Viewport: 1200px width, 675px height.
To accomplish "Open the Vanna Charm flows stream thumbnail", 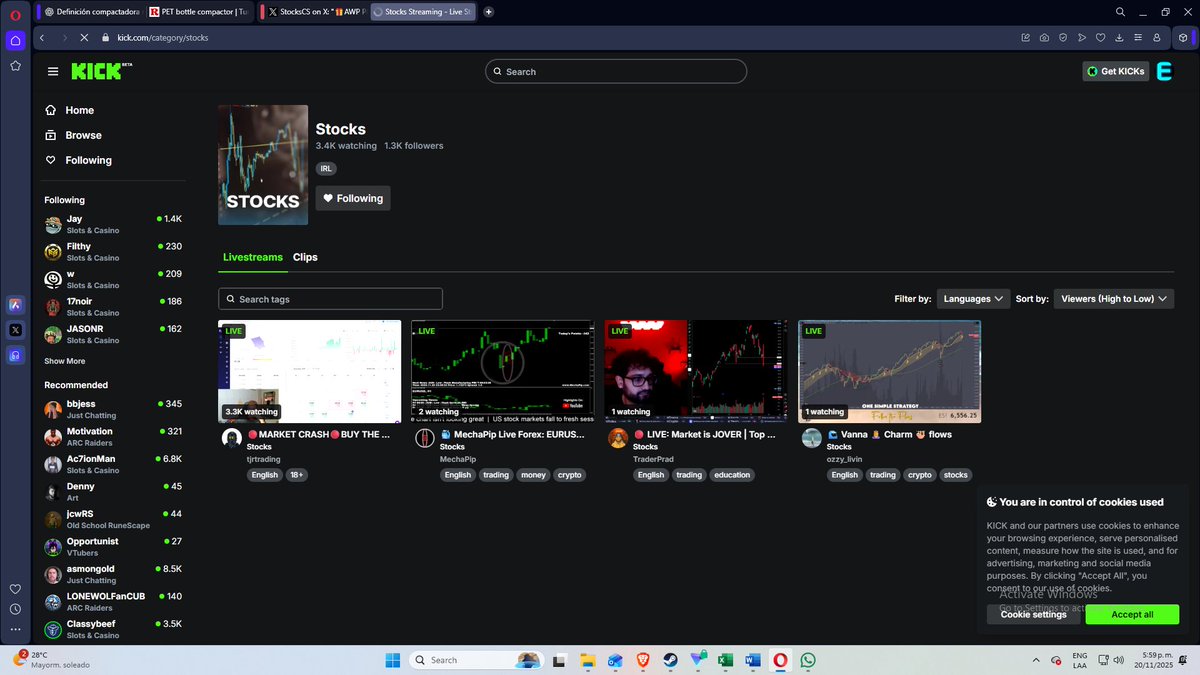I will [x=889, y=371].
